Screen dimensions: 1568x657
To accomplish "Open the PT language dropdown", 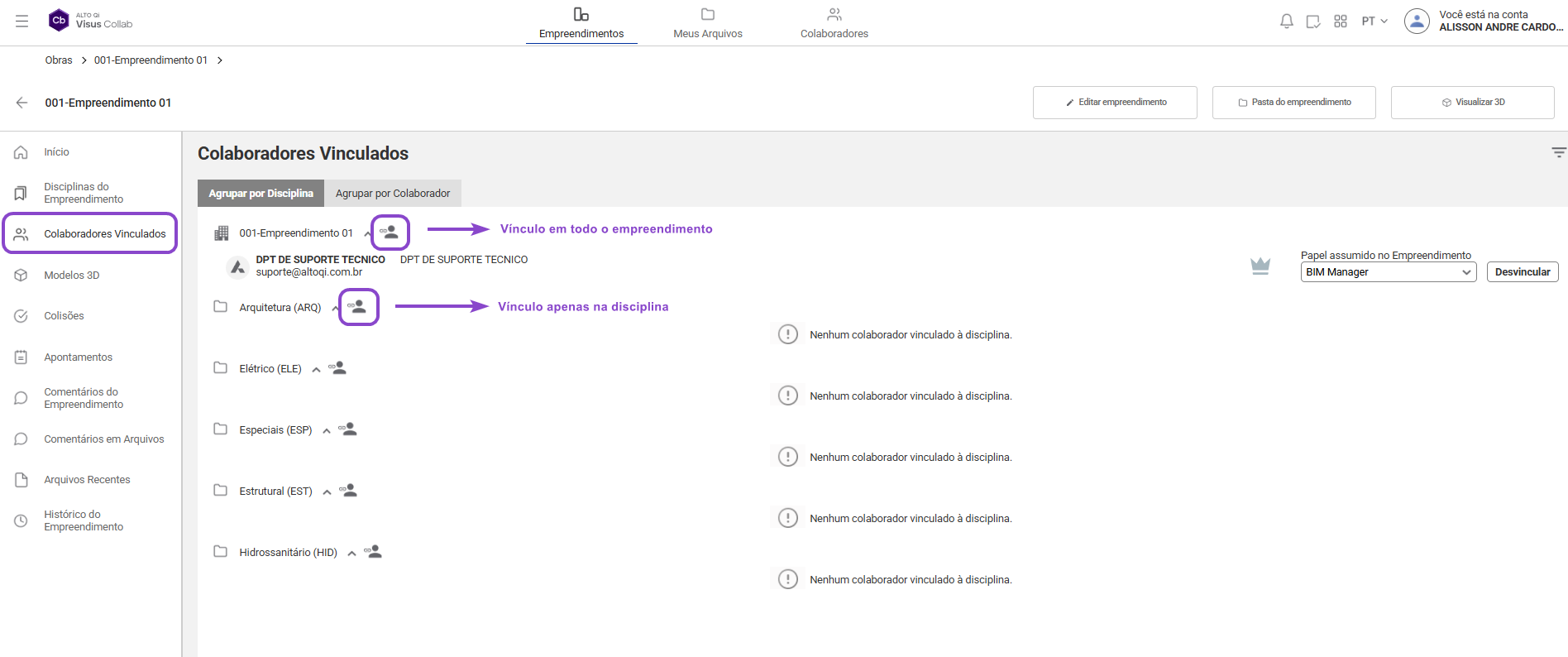I will point(1374,22).
